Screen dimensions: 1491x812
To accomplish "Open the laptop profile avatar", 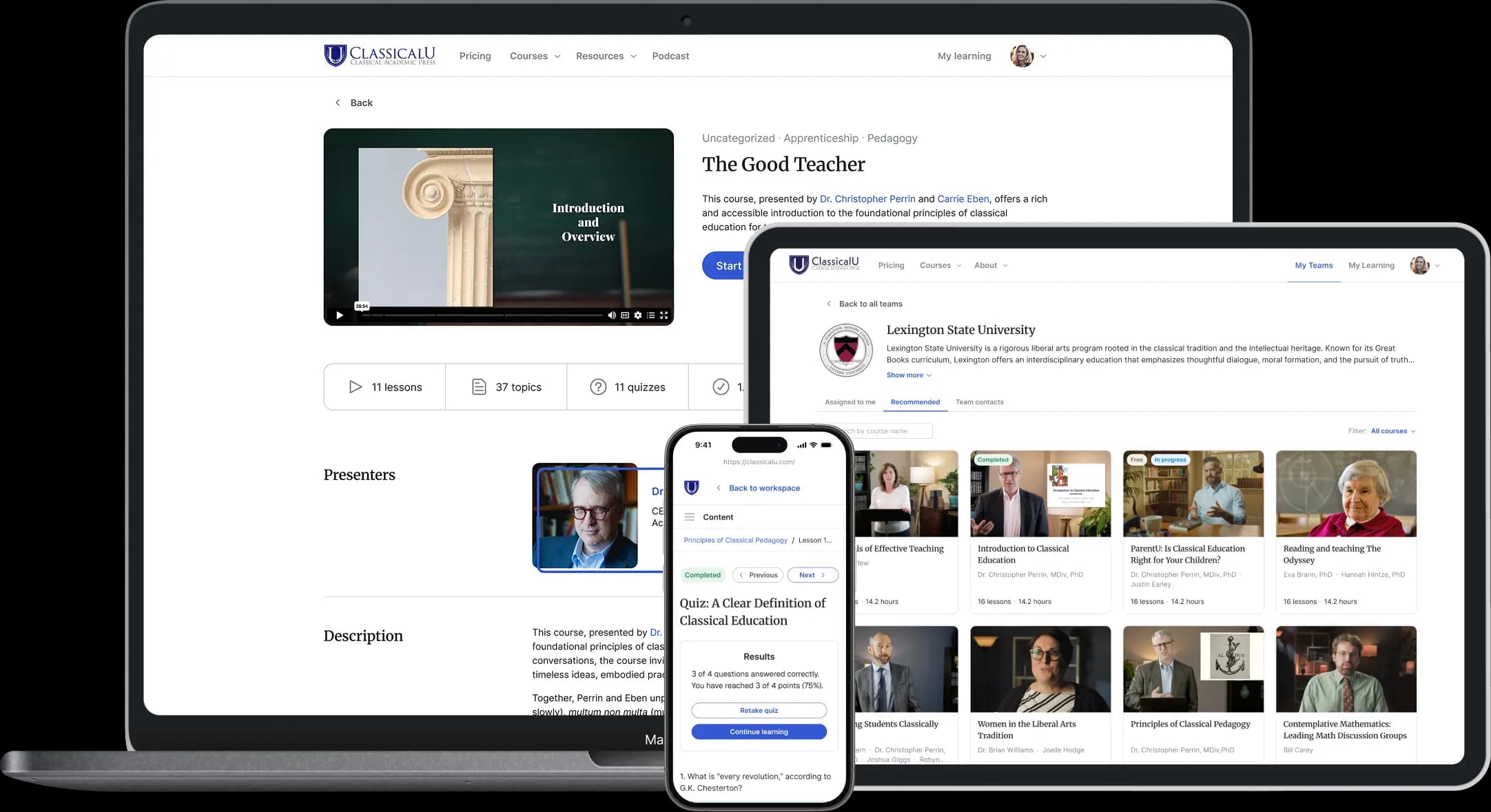I will [1022, 56].
